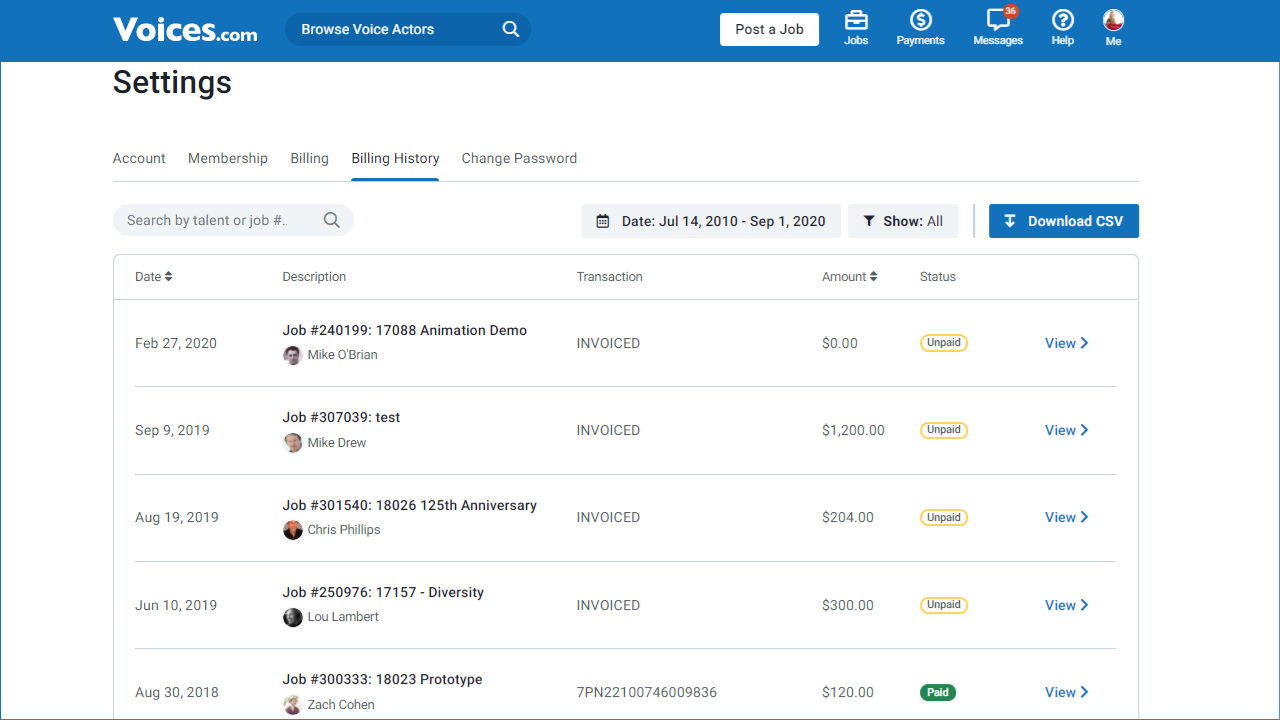
Task: Click the calendar icon in the date filter
Action: 602,220
